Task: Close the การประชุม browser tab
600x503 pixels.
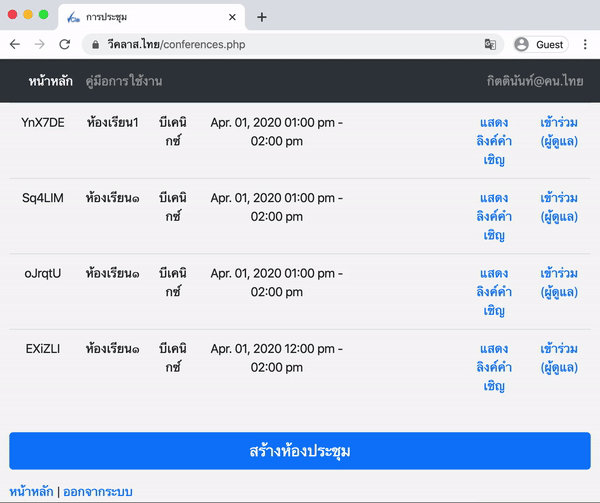Action: (x=232, y=17)
